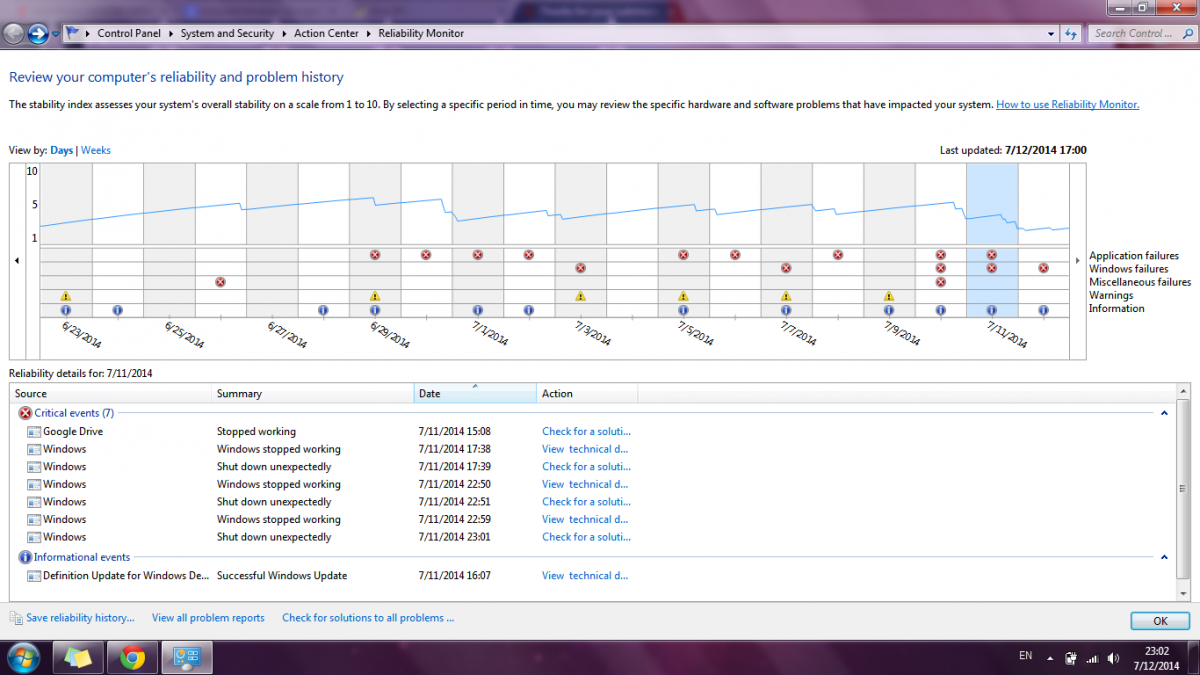Select information icon on 7/1/2014
The image size is (1200, 675).
tap(478, 310)
